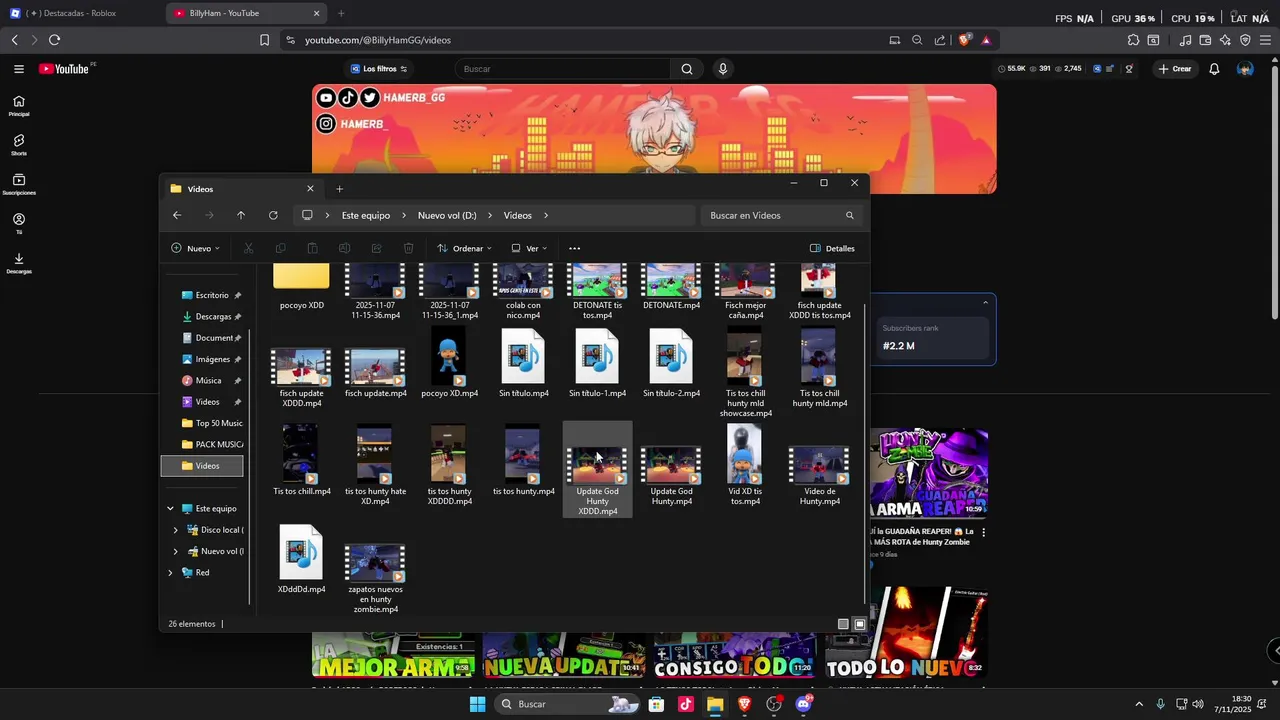Screen dimensions: 1280x720
Task: Open YouTube Suscripciones in sidebar
Action: click(x=19, y=184)
